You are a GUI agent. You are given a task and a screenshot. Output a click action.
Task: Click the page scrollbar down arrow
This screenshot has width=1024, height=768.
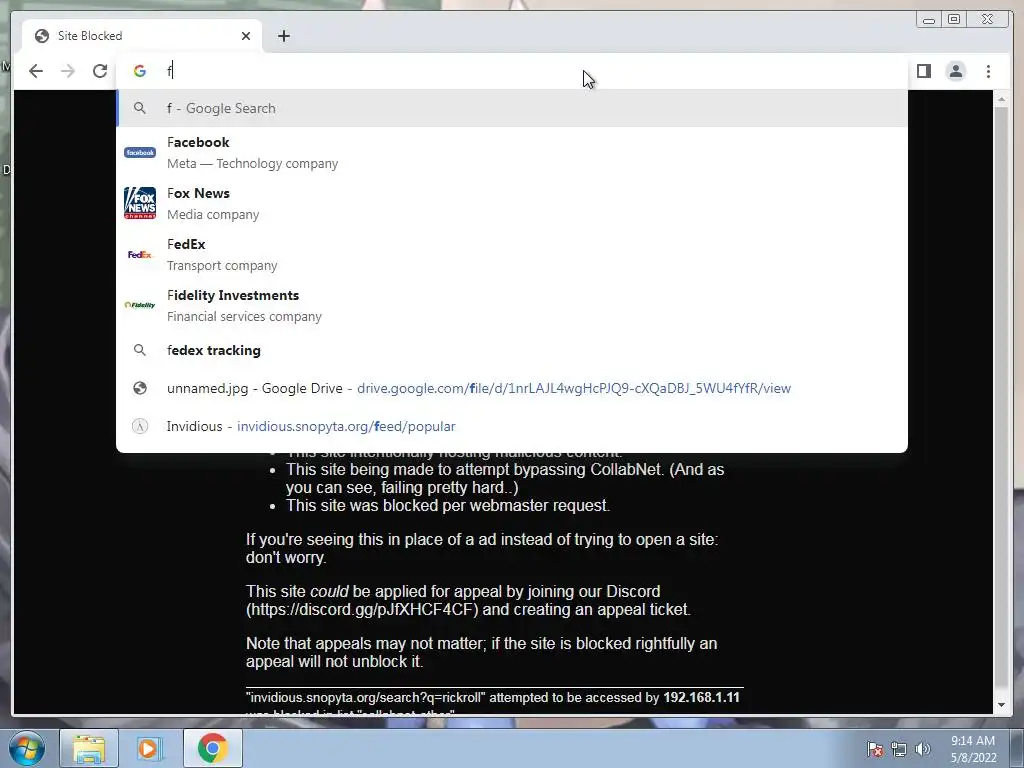point(1001,705)
